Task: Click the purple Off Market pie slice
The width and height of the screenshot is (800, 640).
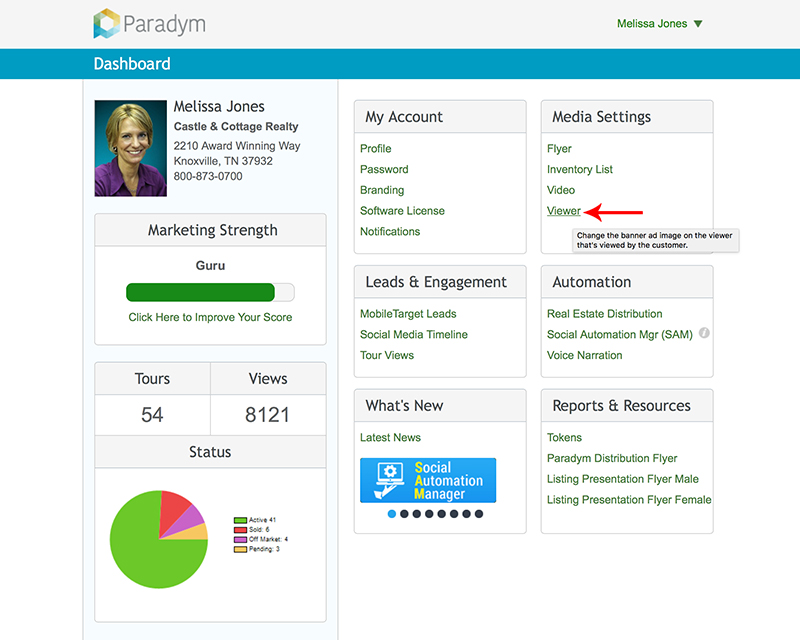Action: [190, 520]
